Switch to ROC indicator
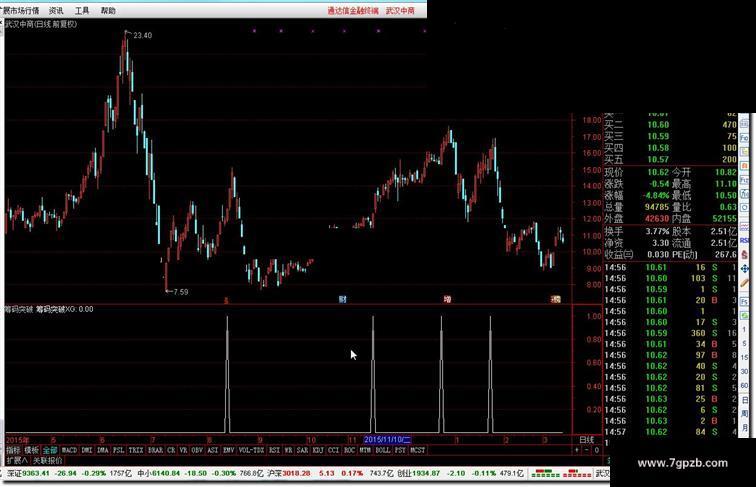The image size is (756, 487). click(x=350, y=450)
